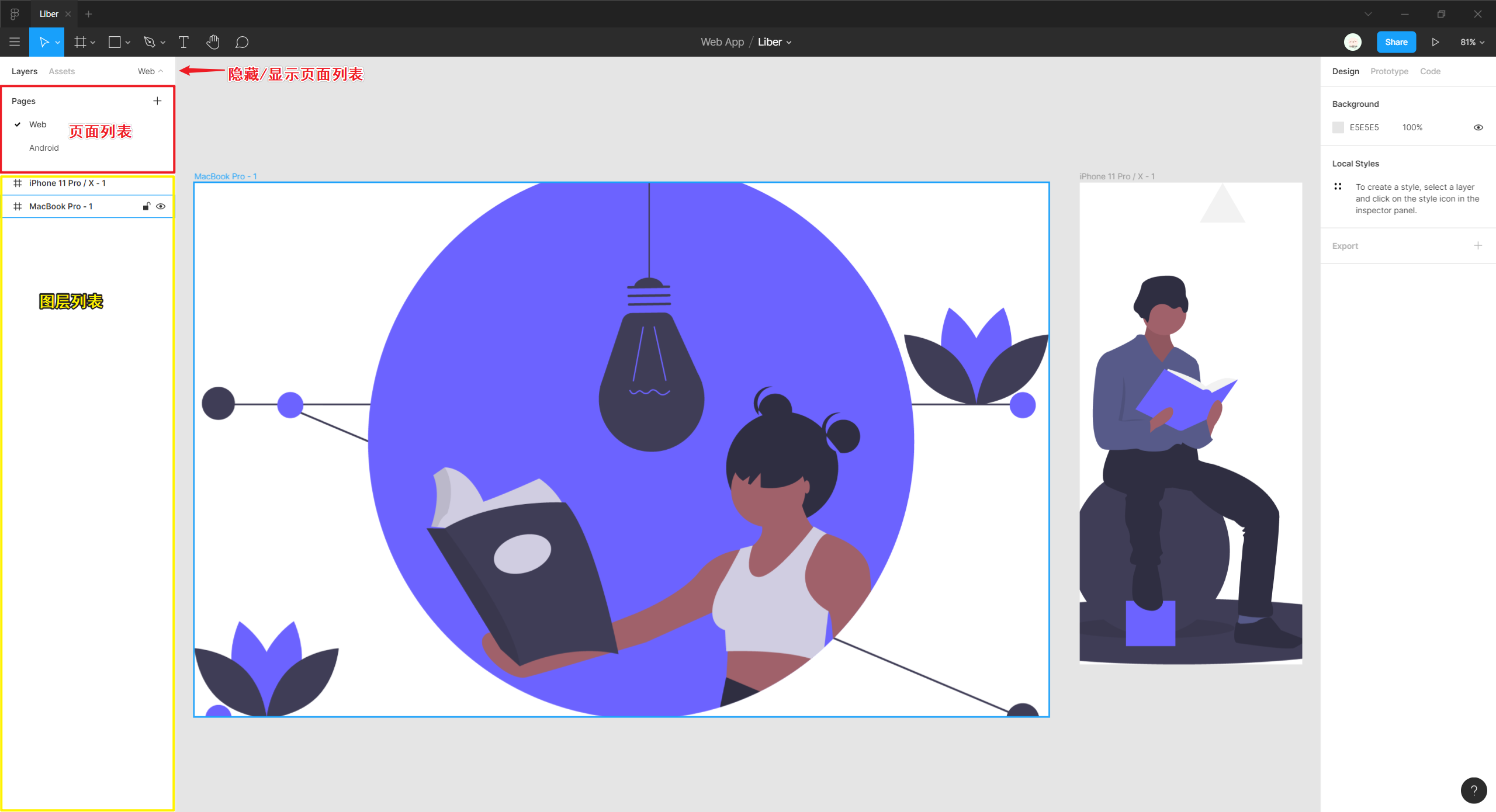Select the Frame tool
The height and width of the screenshot is (812, 1496).
(x=80, y=42)
